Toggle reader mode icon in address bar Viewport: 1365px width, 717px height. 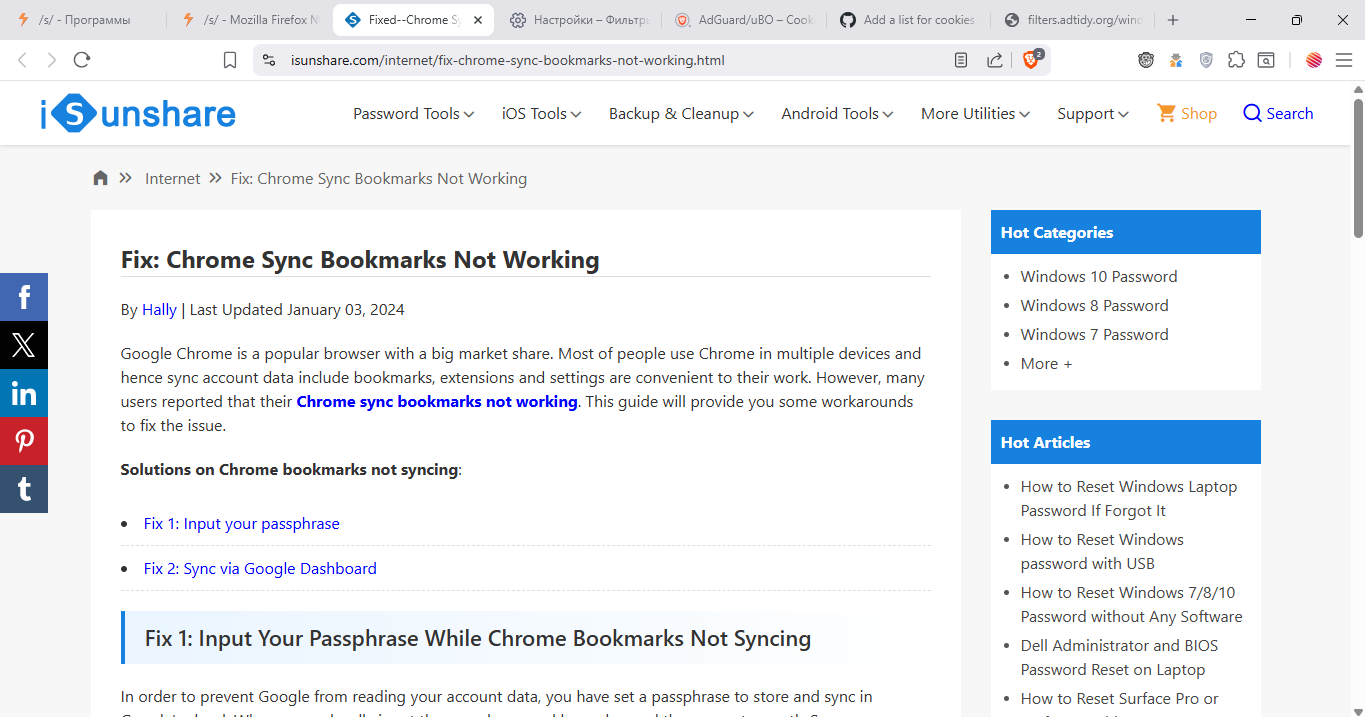961,60
